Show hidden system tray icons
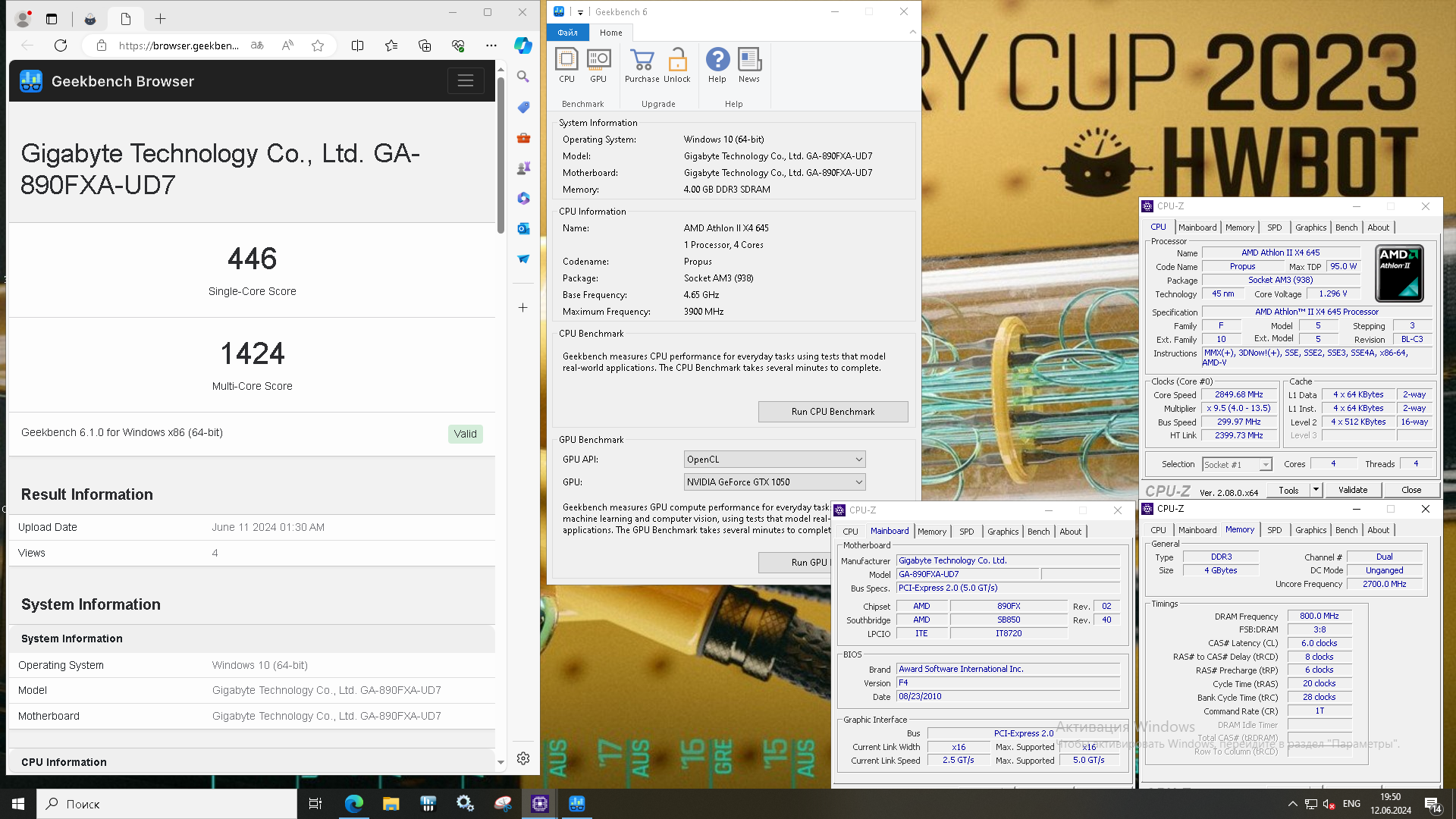The image size is (1456, 819). pyautogui.click(x=1292, y=804)
